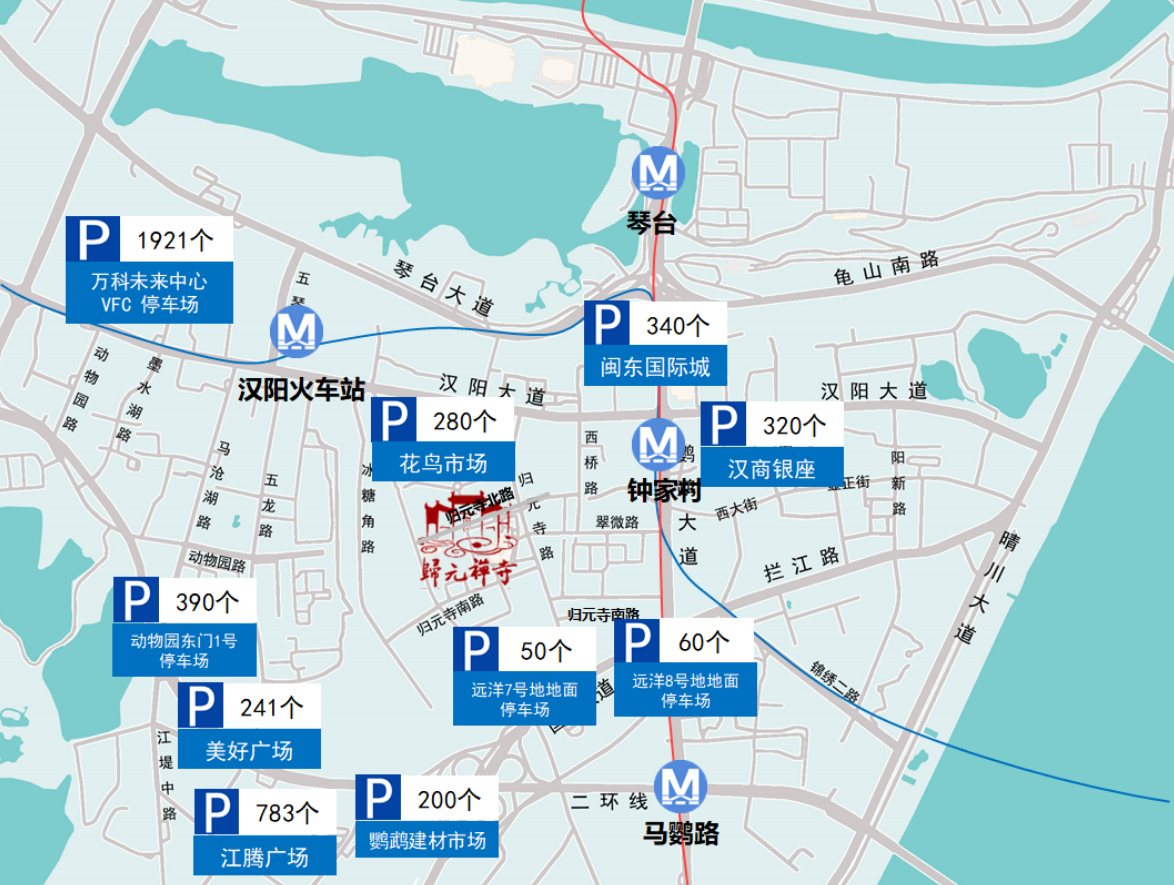Click the parking P icon beside 280个
This screenshot has width=1174, height=885.
[394, 419]
